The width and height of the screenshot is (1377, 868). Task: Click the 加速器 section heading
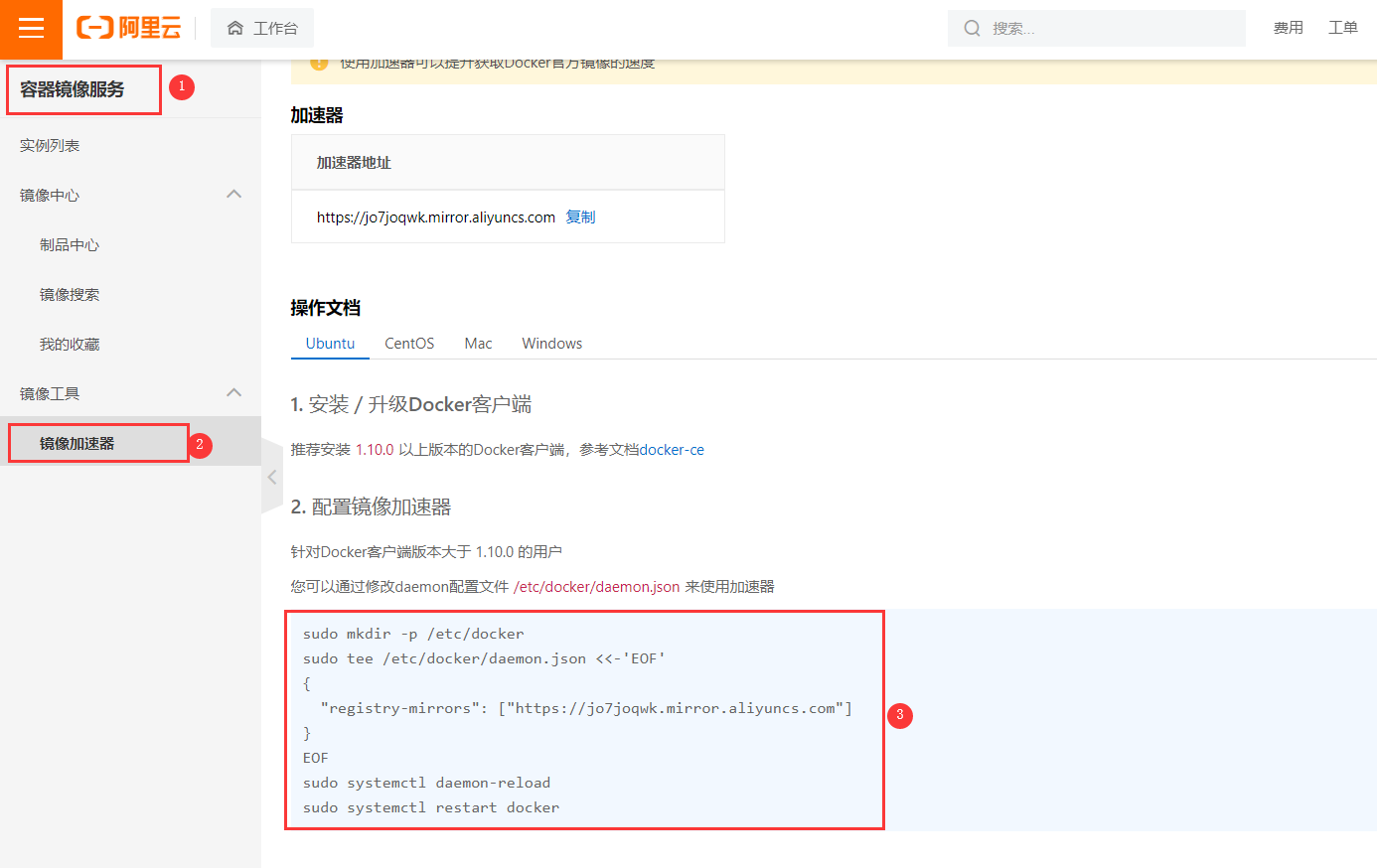pyautogui.click(x=317, y=115)
